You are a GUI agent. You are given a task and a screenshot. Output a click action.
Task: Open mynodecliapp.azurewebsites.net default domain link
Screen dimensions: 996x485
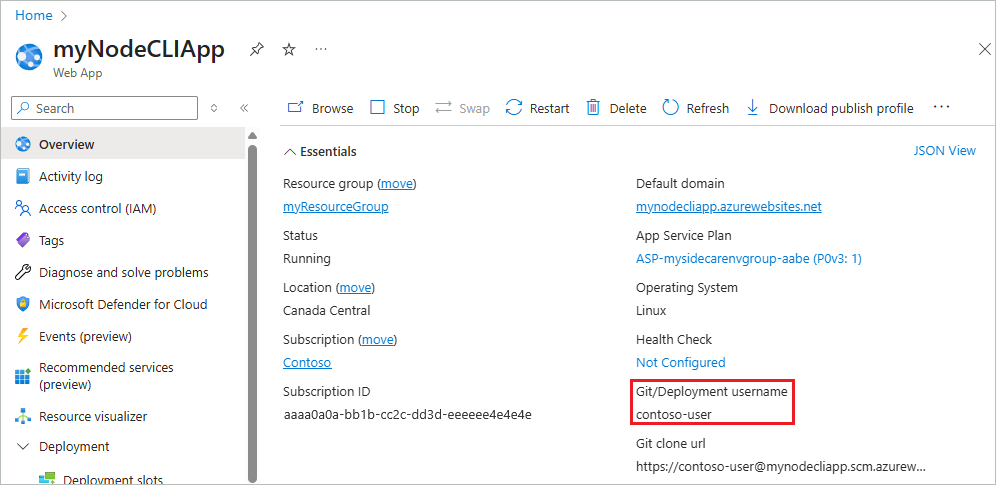[729, 207]
